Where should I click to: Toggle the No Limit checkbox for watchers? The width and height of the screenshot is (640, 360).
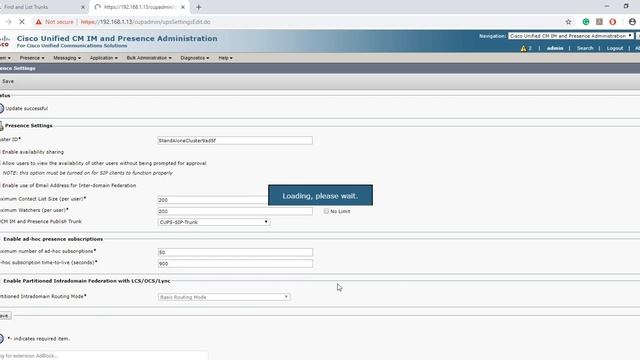326,211
